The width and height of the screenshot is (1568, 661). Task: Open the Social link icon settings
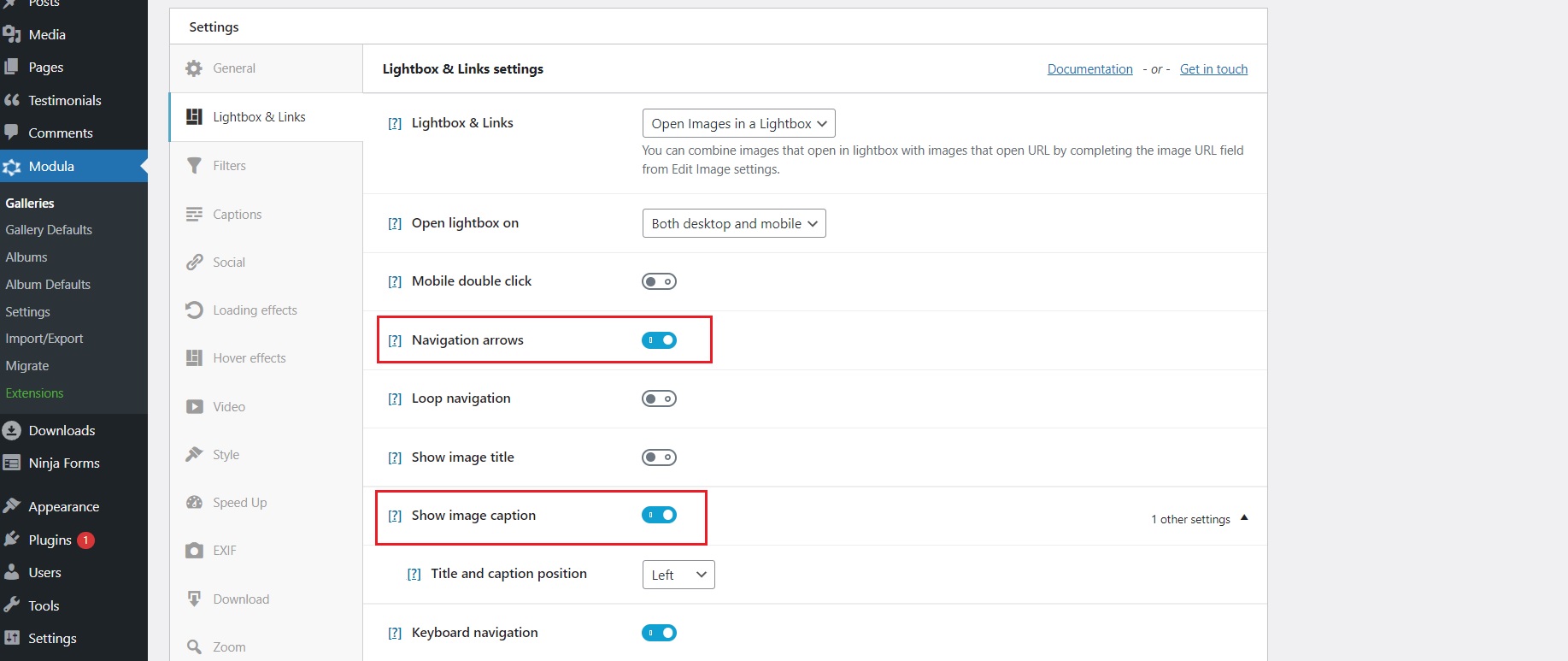[195, 262]
